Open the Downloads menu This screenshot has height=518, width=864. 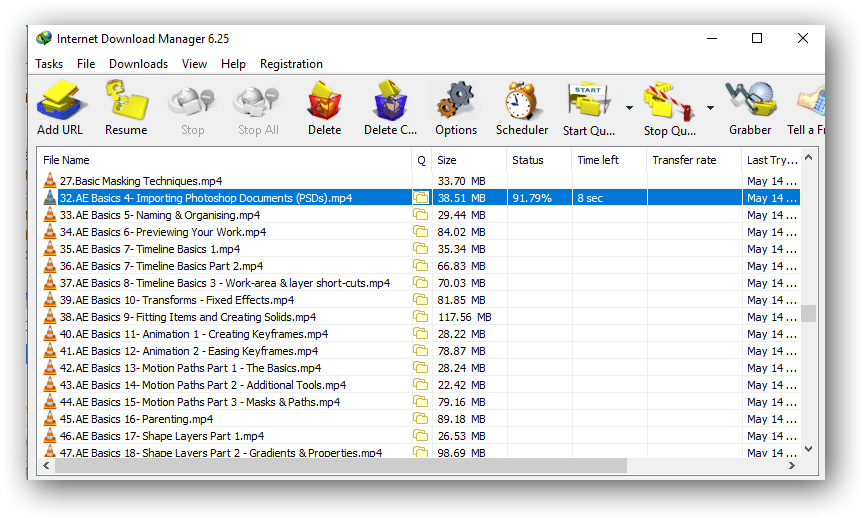[138, 64]
